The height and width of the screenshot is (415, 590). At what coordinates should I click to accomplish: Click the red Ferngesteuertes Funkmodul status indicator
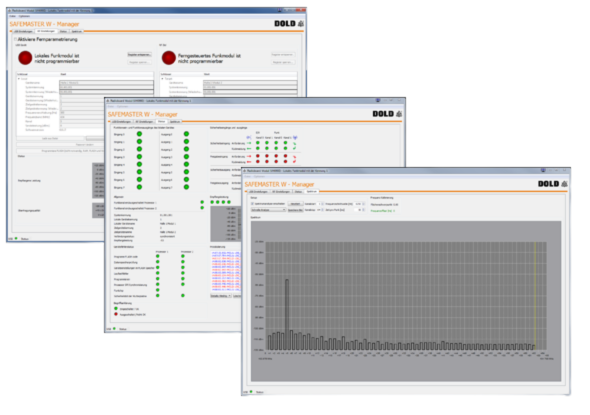(x=169, y=58)
